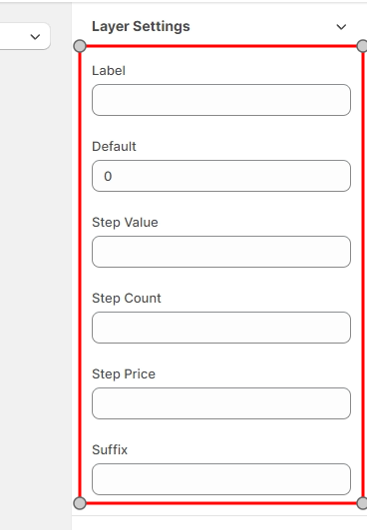Click the bottom-left gray selection handle
The image size is (367, 530).
(80, 503)
